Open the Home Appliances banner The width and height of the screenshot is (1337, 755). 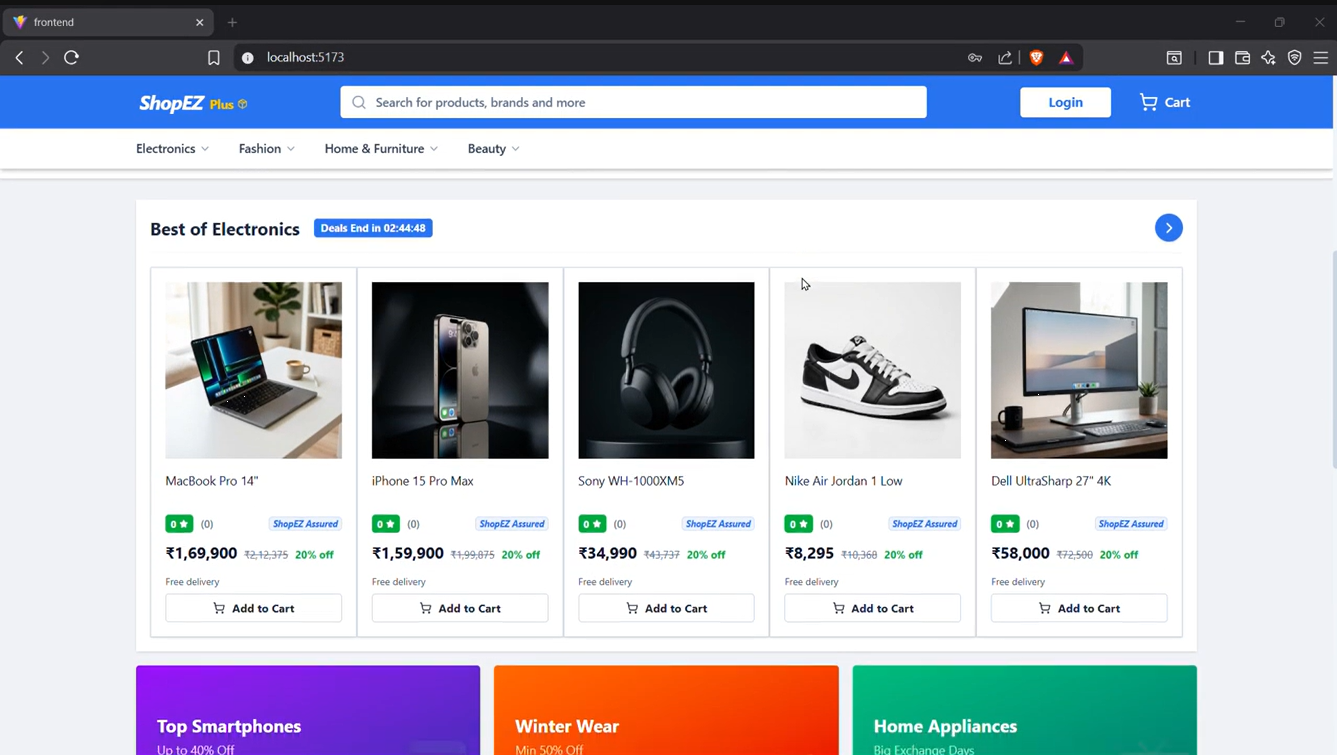click(1024, 711)
